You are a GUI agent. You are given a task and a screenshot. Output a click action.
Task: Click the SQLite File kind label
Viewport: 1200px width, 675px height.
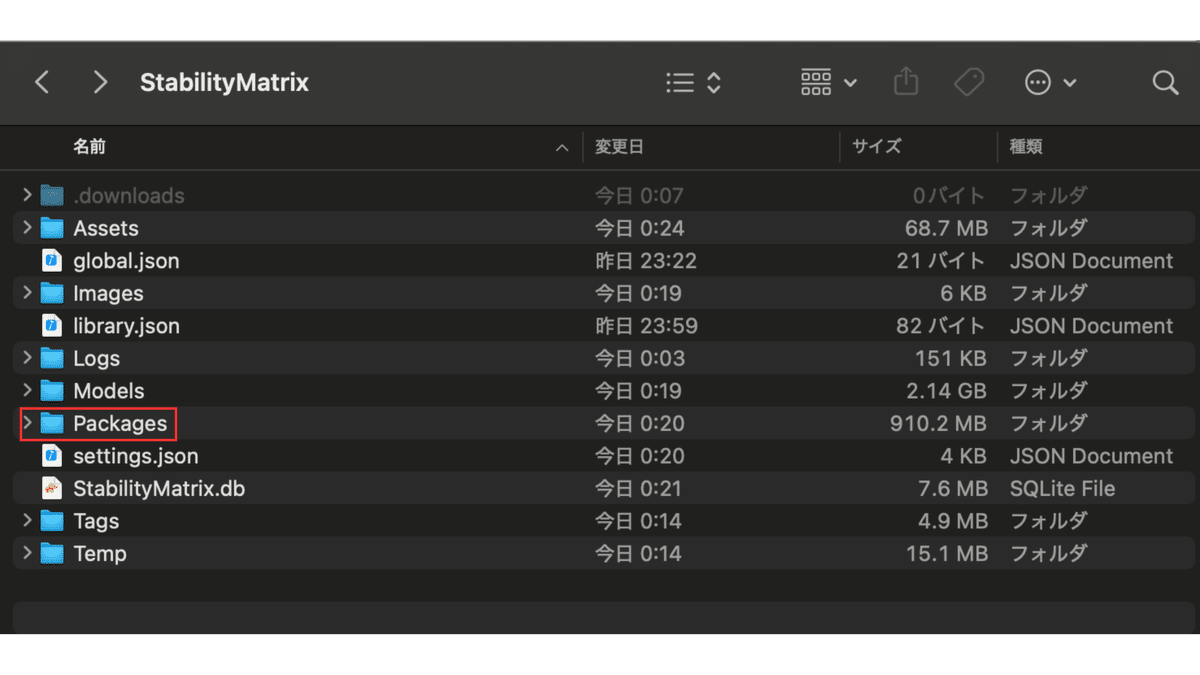pos(1062,489)
